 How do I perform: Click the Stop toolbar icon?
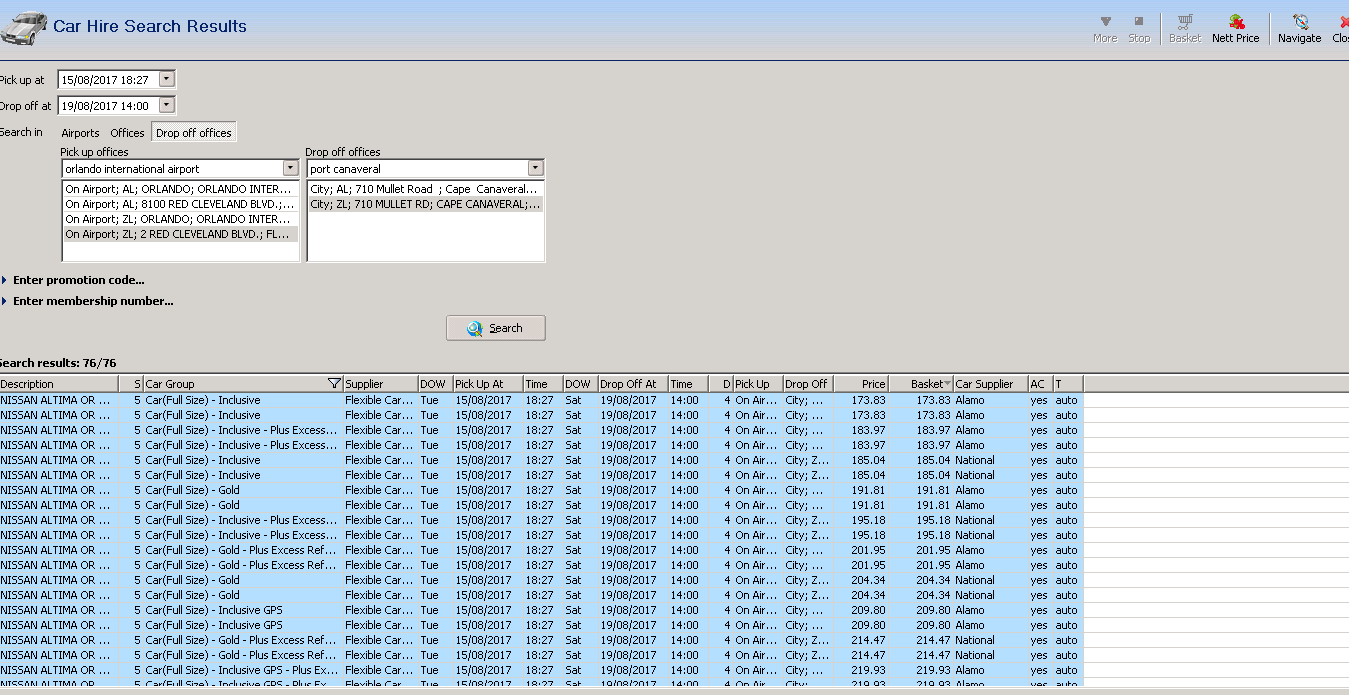[1139, 28]
